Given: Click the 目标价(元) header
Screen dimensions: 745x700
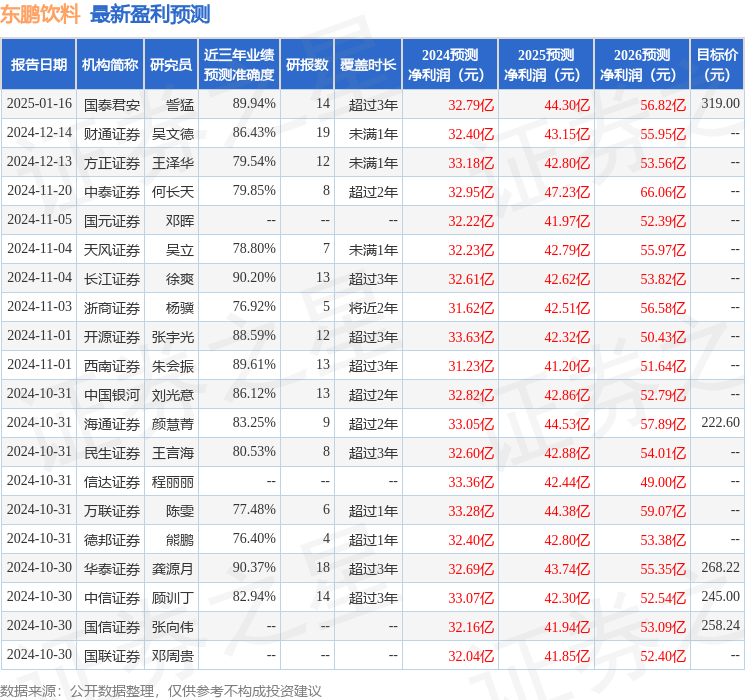Looking at the screenshot, I should point(716,65).
